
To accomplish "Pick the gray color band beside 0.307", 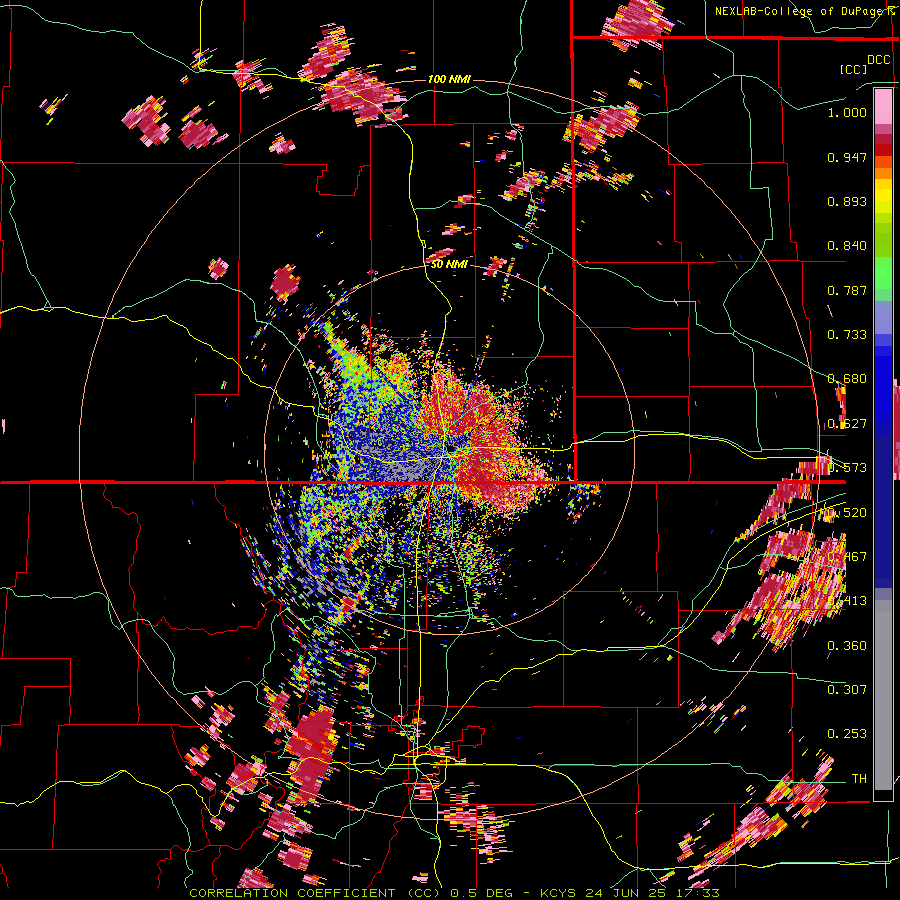I will point(883,695).
